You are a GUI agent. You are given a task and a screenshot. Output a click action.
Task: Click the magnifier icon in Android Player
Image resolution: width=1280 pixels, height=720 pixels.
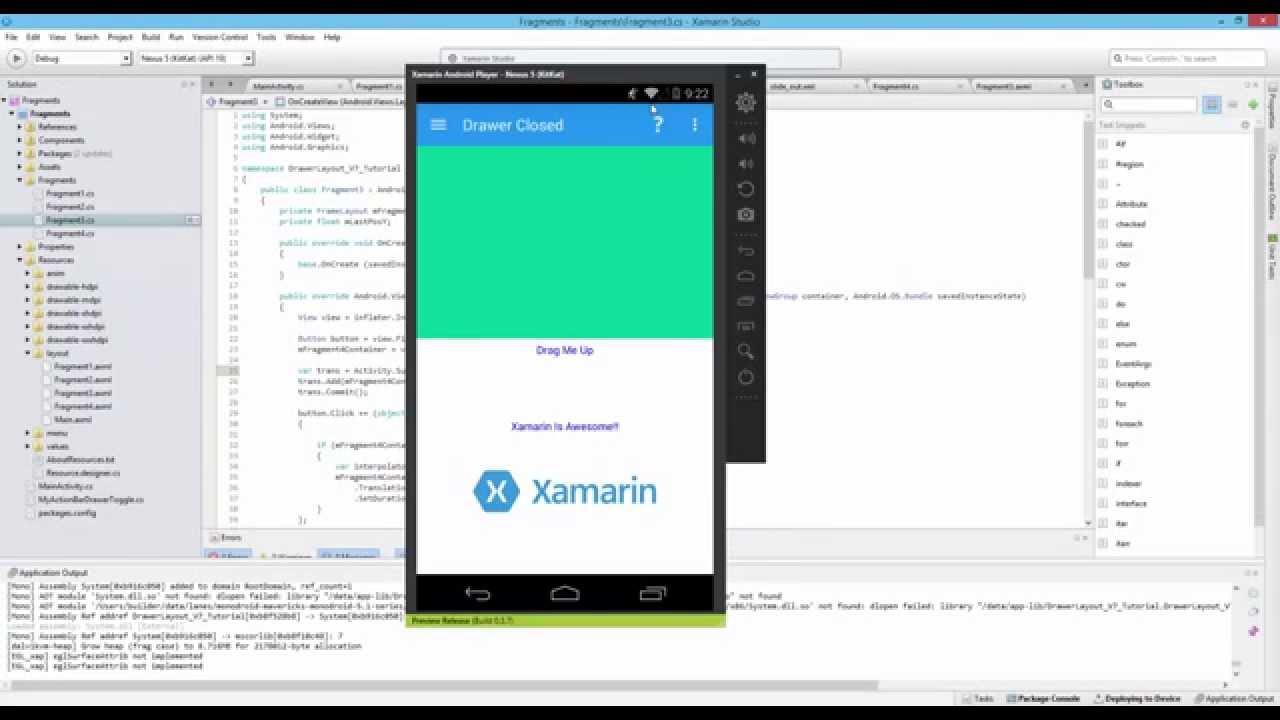pyautogui.click(x=746, y=351)
